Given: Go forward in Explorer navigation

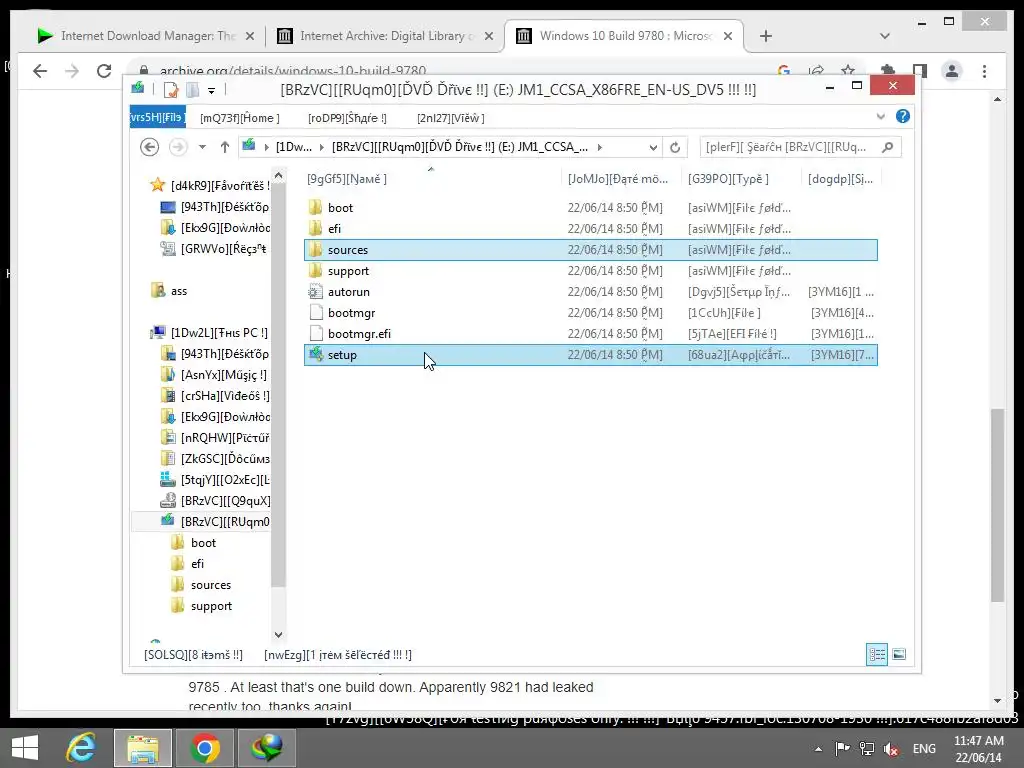Looking at the screenshot, I should pos(178,147).
